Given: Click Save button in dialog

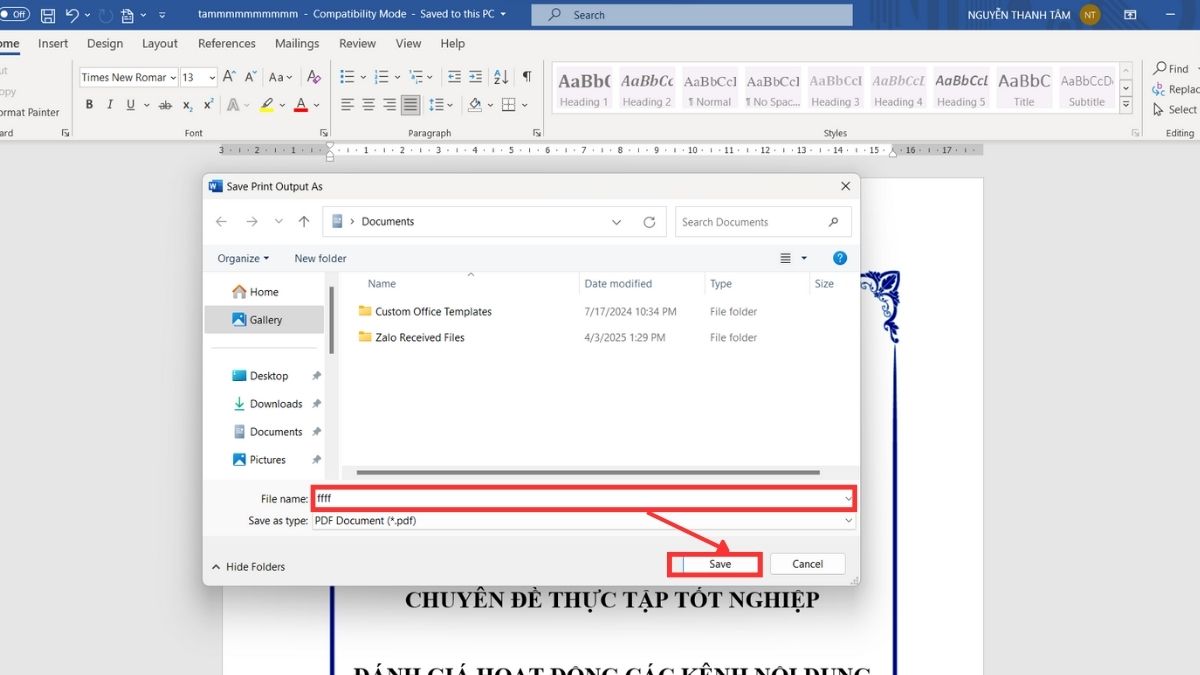Looking at the screenshot, I should pos(720,564).
